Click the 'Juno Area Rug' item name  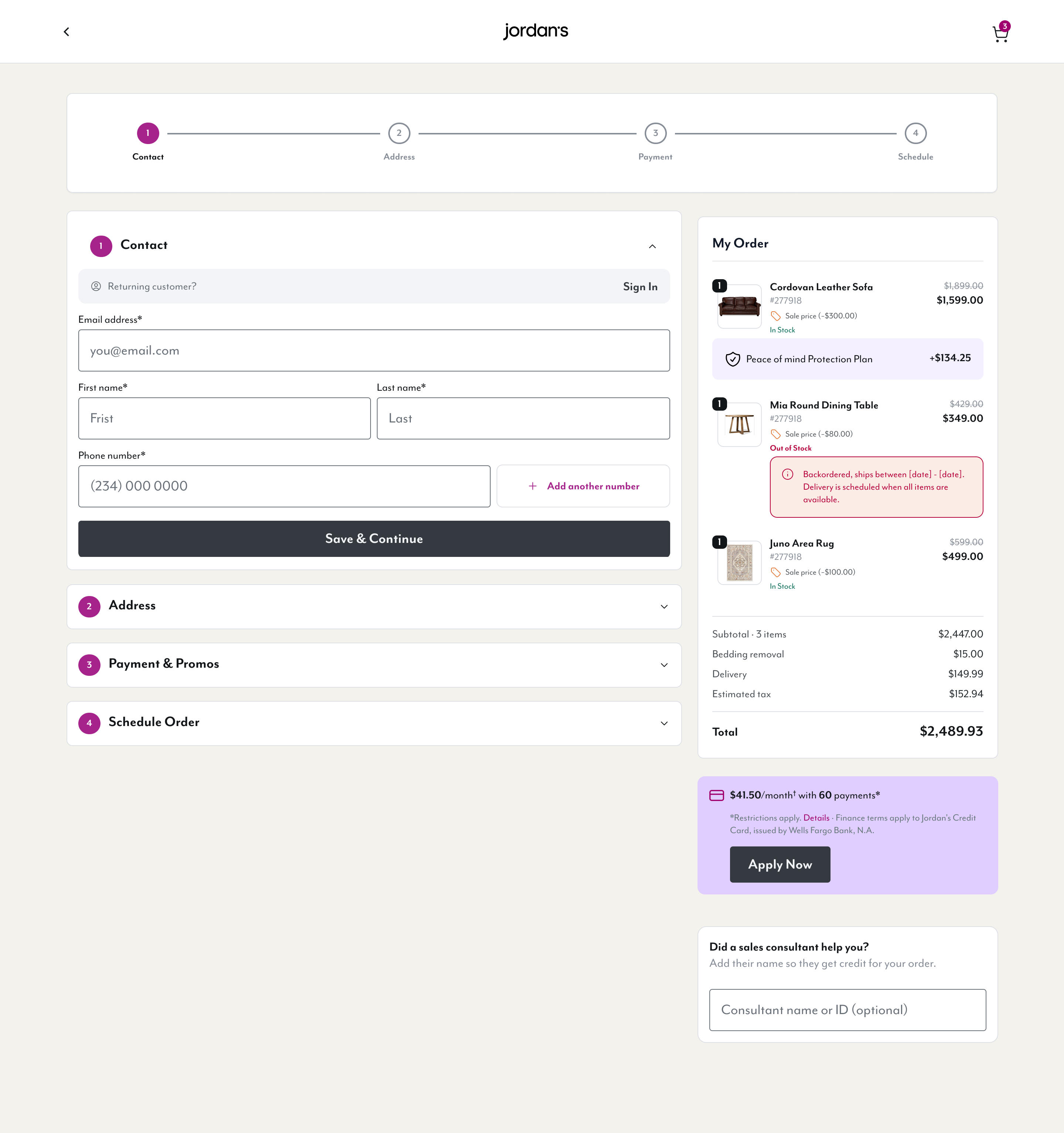(802, 544)
